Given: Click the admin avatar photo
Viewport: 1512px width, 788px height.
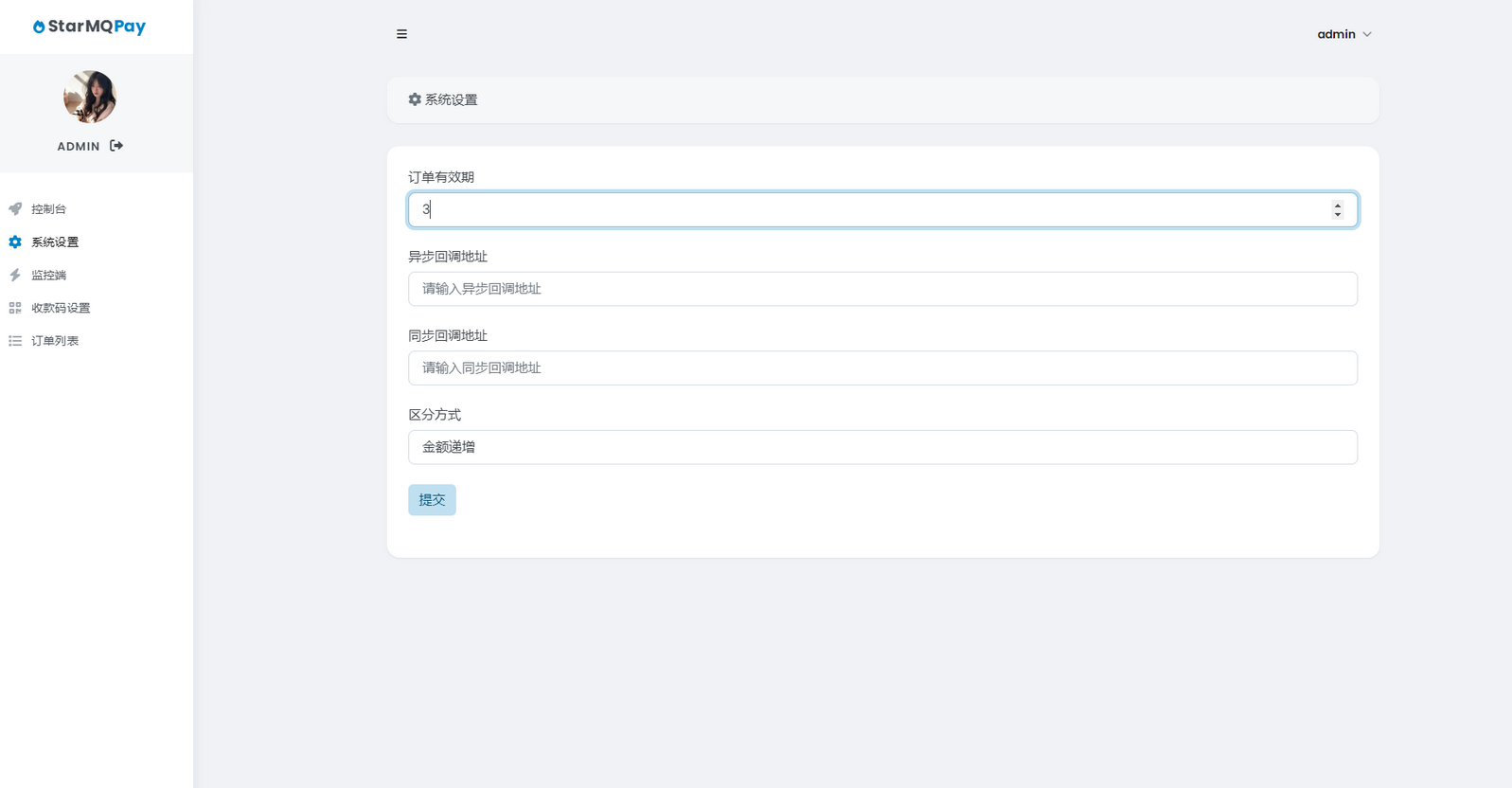Looking at the screenshot, I should tap(90, 97).
